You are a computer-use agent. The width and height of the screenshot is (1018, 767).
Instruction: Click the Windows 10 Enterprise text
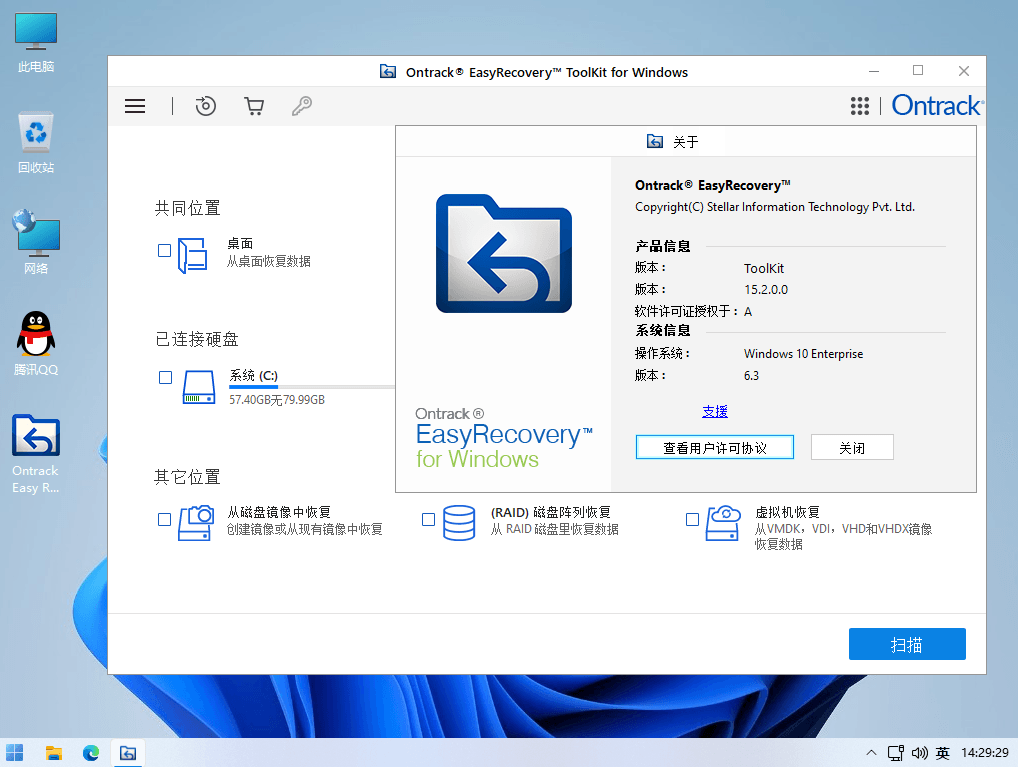803,354
